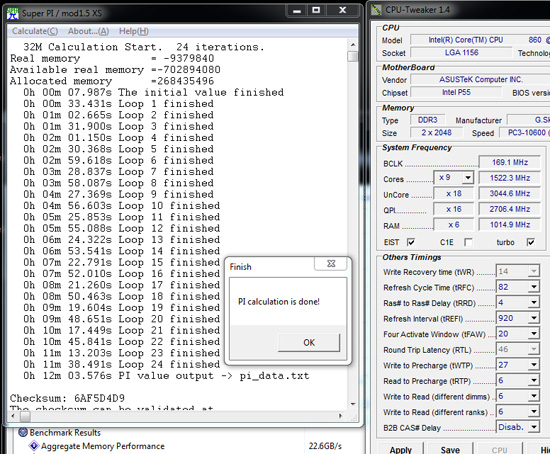Click the RAM 1014.9 MHz value
This screenshot has height=454, width=550.
(509, 225)
